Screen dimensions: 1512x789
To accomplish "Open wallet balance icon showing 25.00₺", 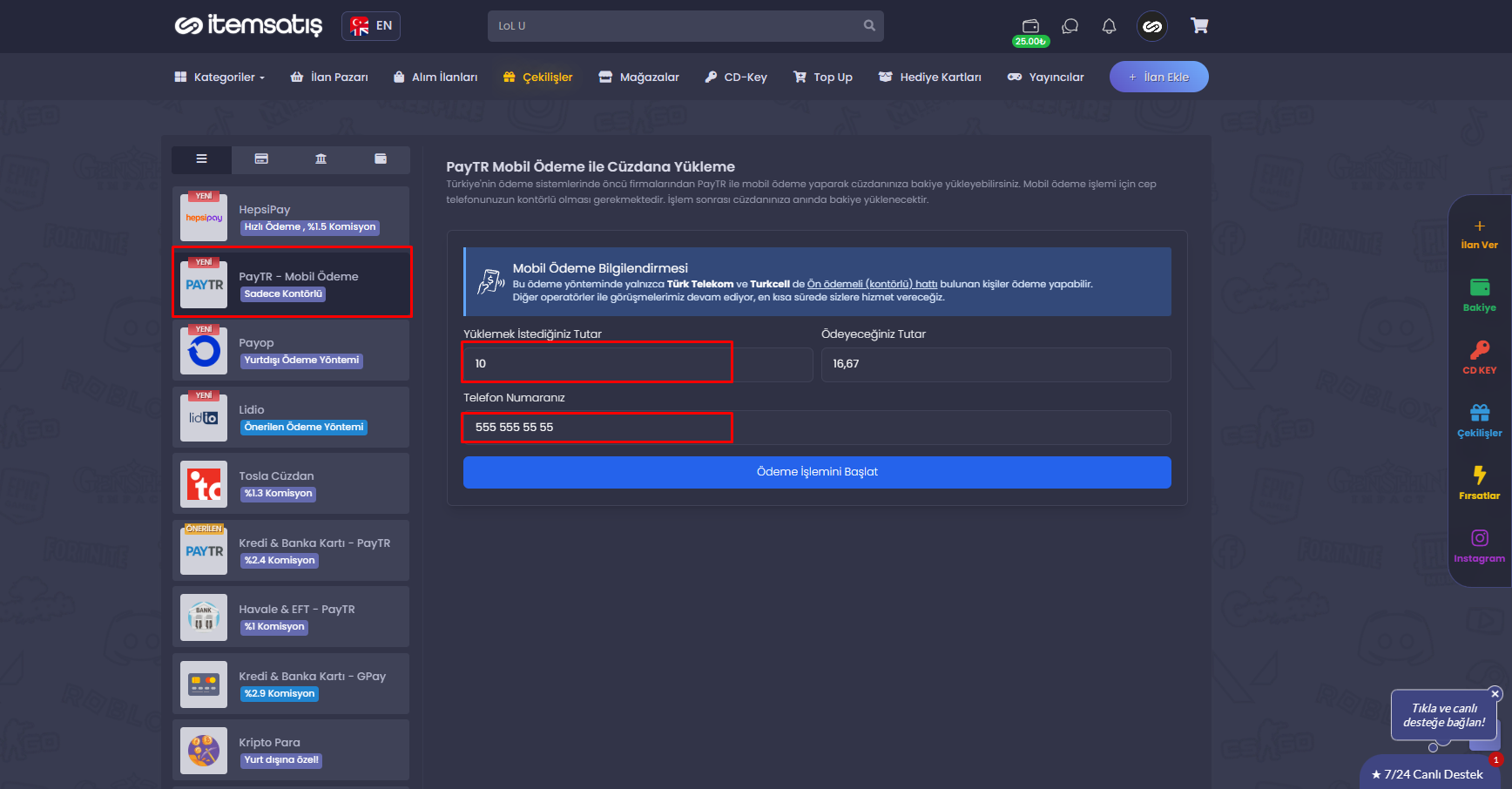I will click(x=1030, y=26).
